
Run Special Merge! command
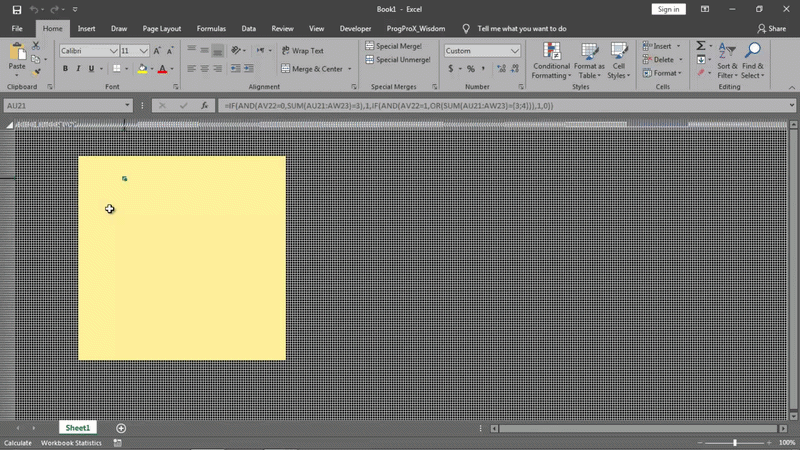(394, 46)
